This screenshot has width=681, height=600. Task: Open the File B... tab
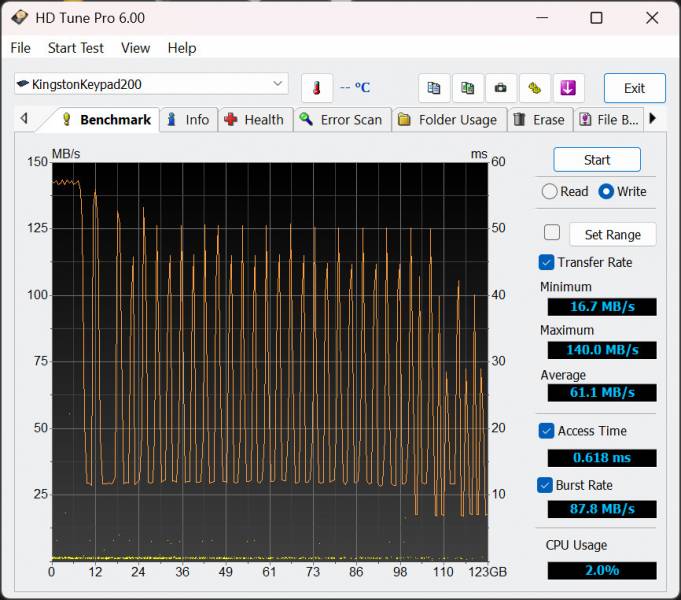tap(609, 119)
